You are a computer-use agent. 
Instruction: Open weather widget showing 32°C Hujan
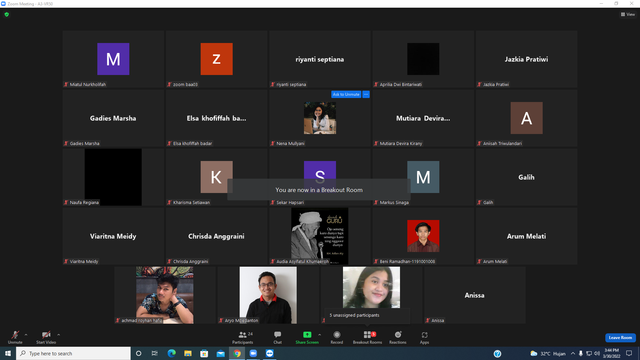548,353
